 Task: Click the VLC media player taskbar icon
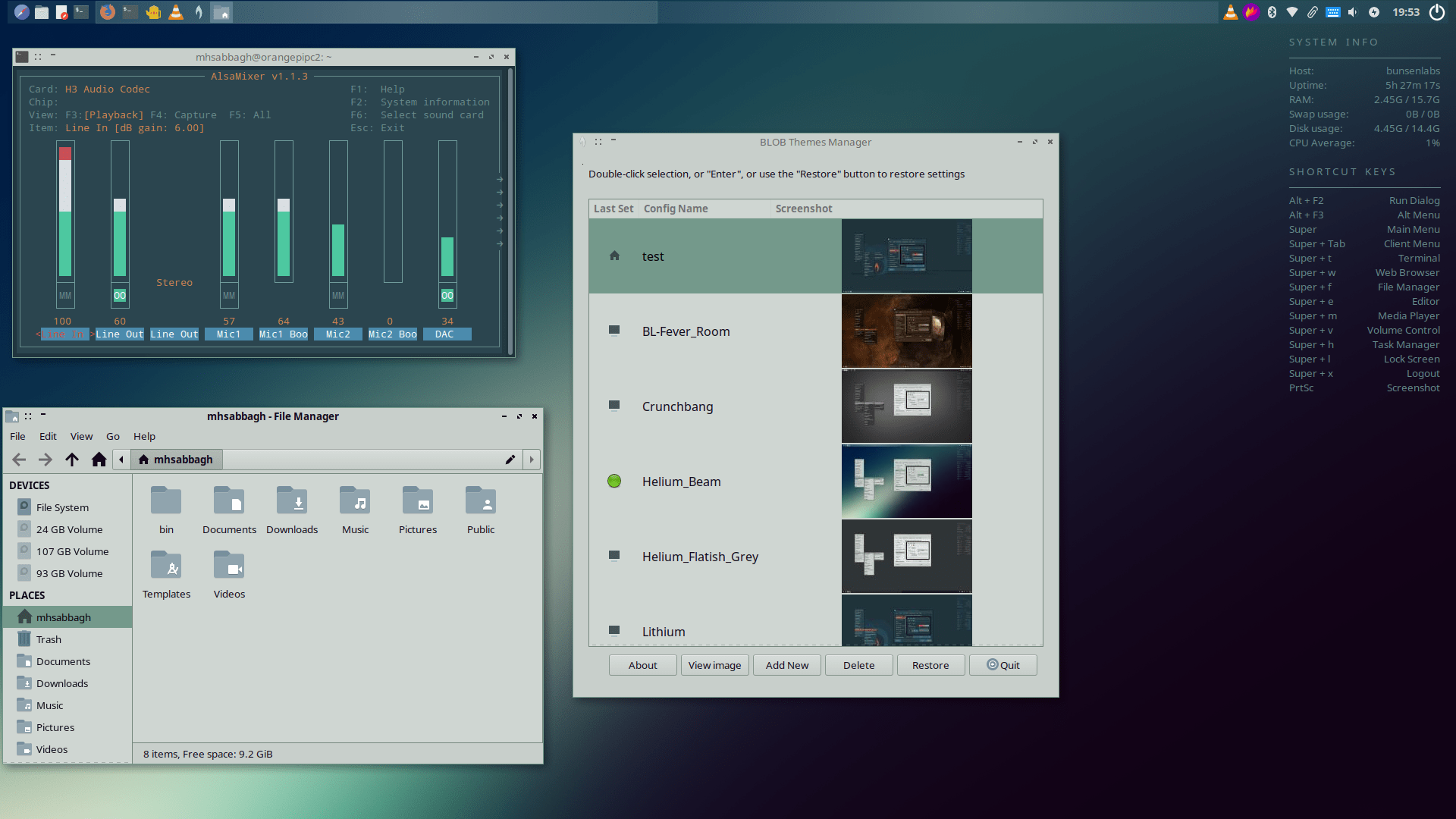[177, 12]
